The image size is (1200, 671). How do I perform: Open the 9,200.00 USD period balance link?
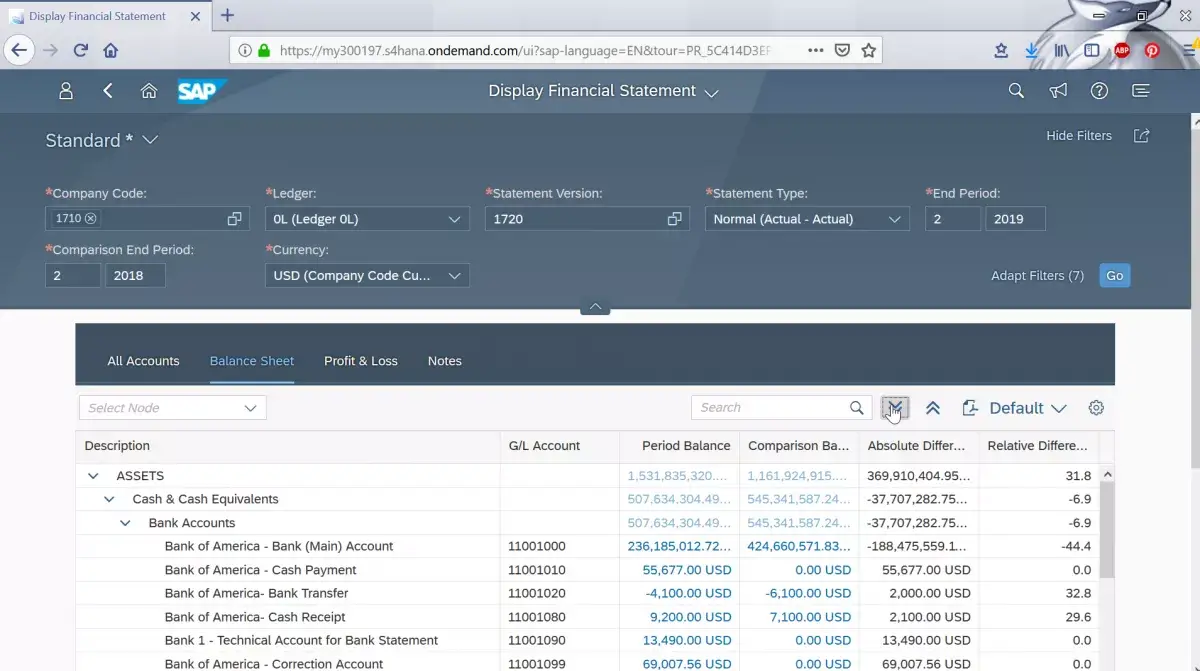tap(691, 617)
